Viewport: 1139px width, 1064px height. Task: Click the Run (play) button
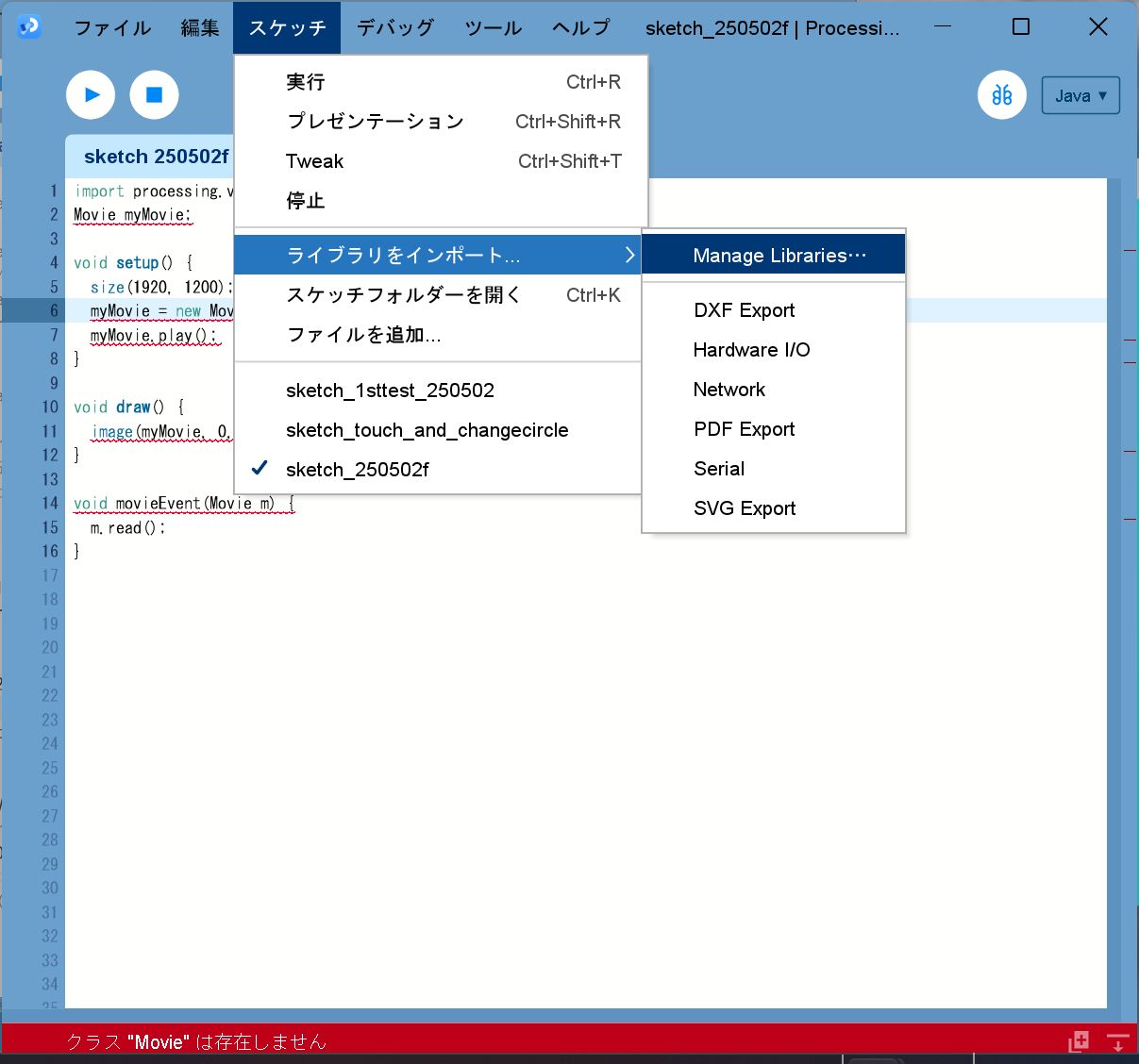tap(91, 94)
